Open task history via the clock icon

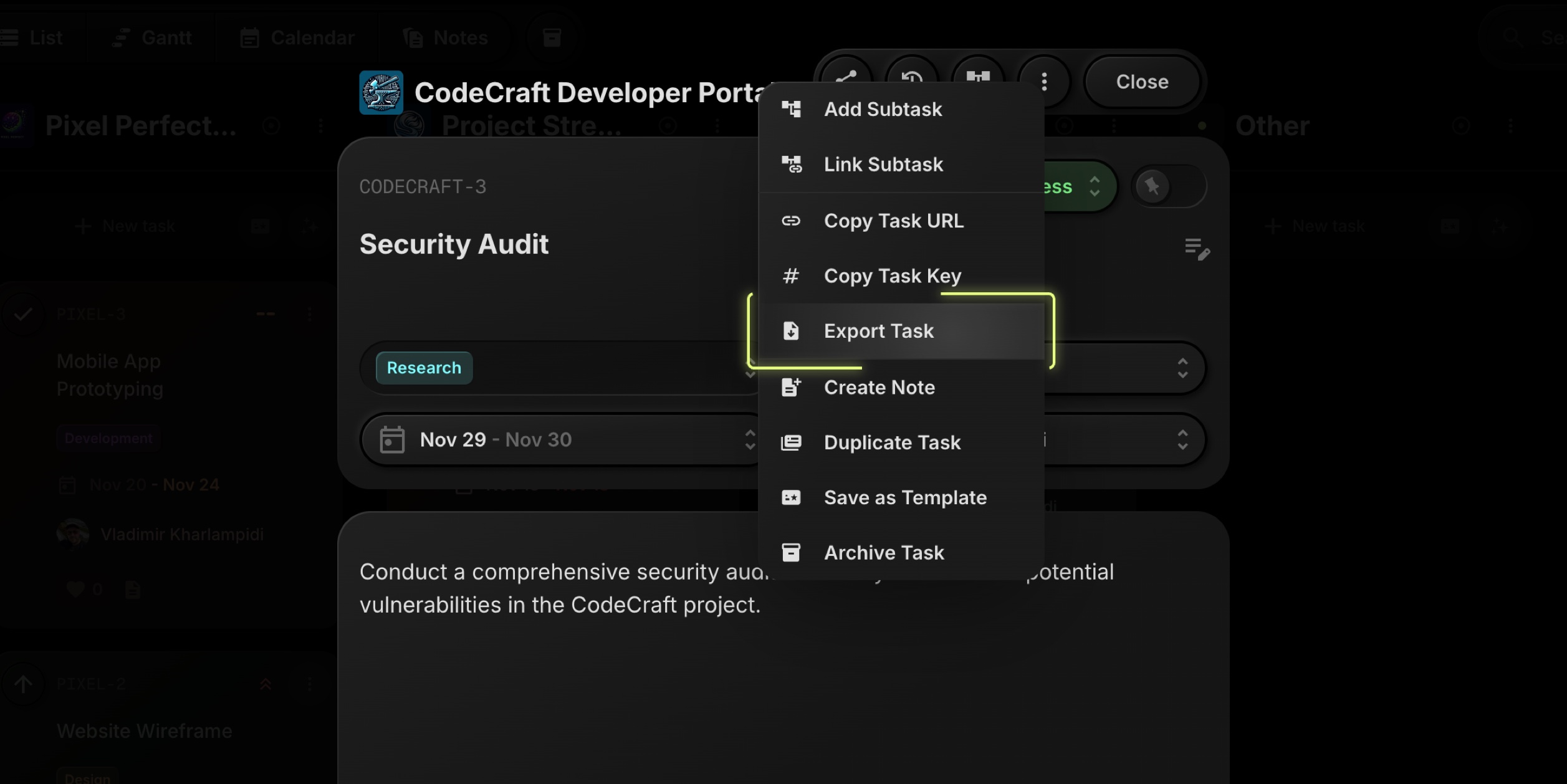[x=911, y=79]
